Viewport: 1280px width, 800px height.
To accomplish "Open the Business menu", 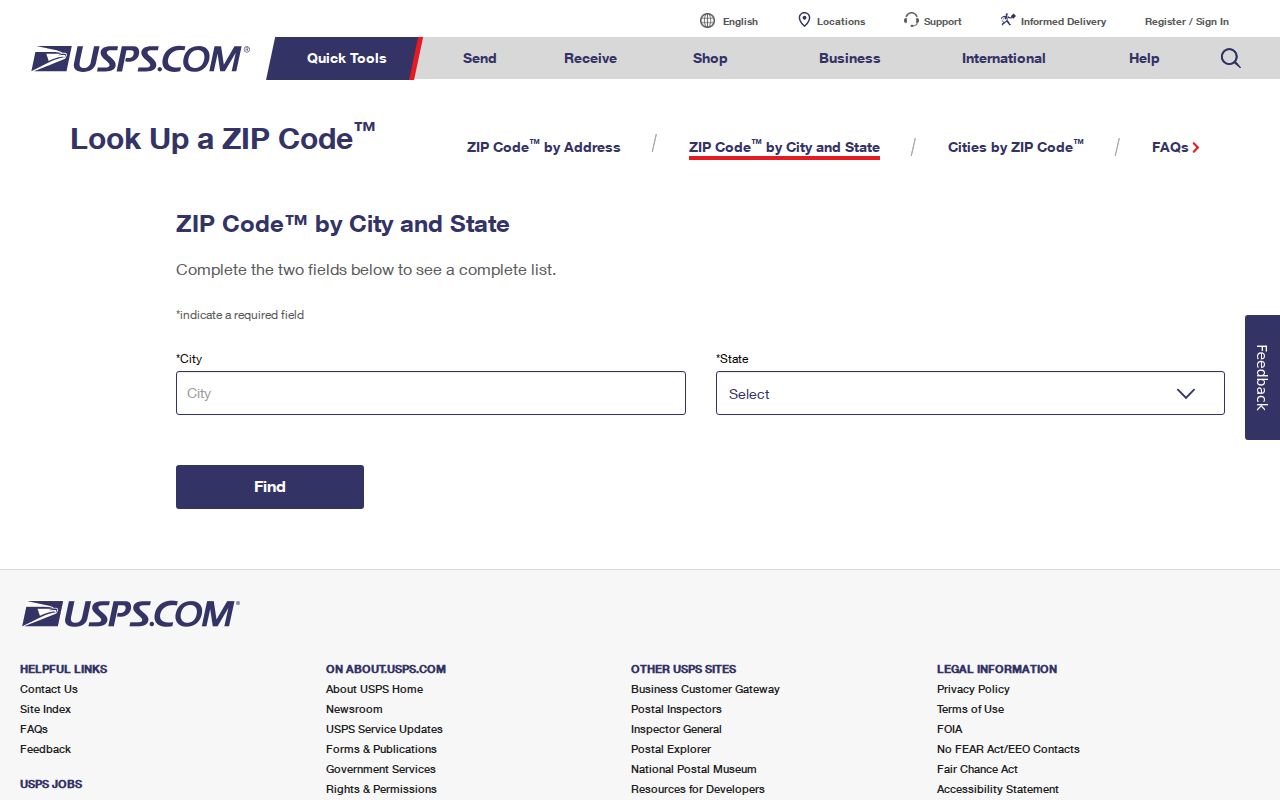I will coord(850,58).
